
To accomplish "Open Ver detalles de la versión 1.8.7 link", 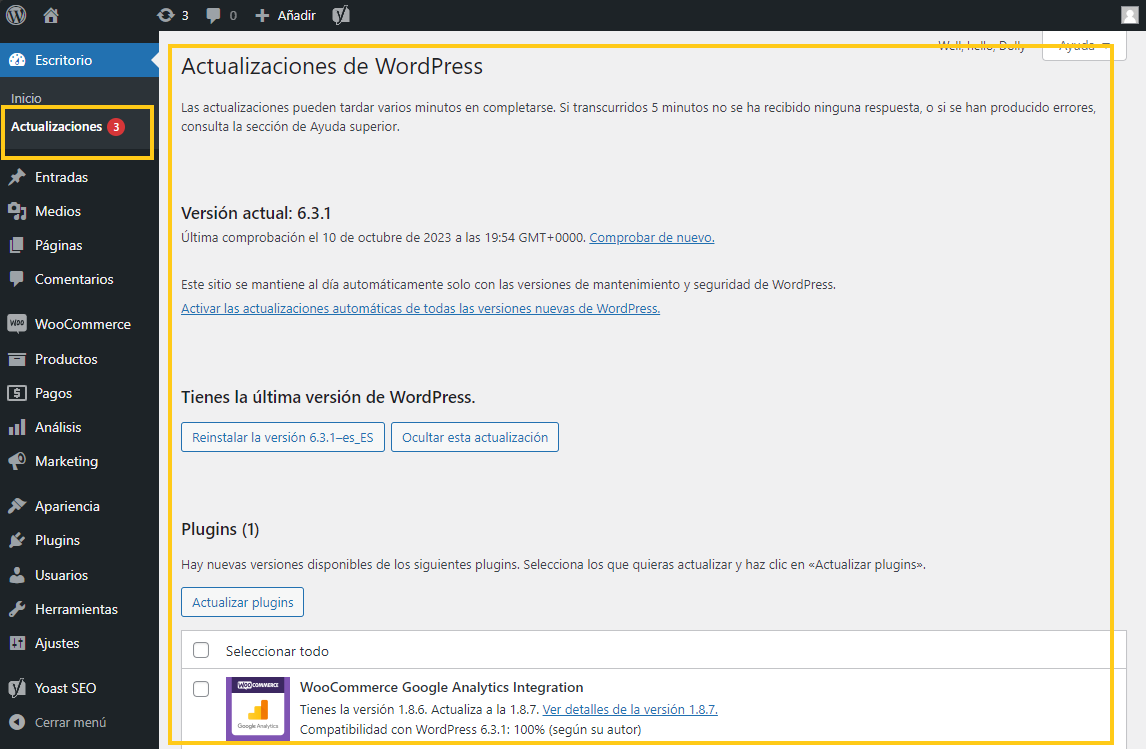I will coord(630,709).
